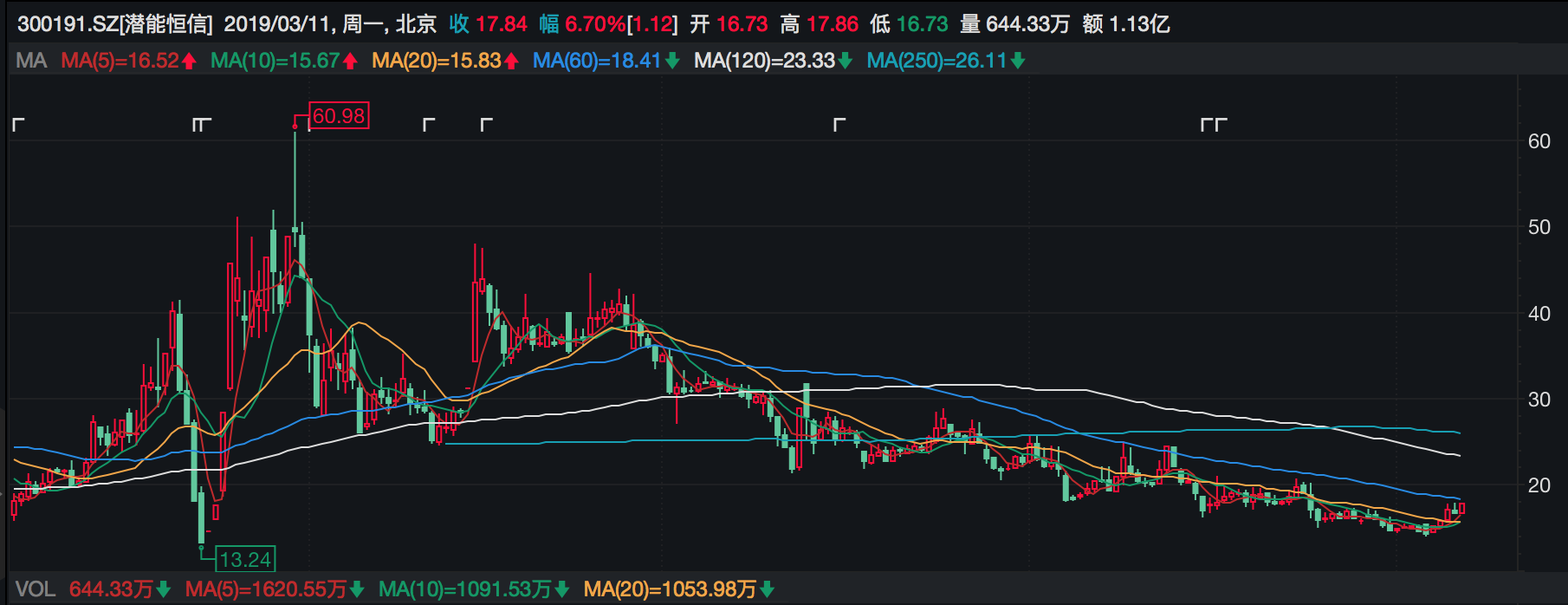This screenshot has width=1568, height=605.
Task: Click the double flag marker nearest the price axis
Action: click(1214, 125)
